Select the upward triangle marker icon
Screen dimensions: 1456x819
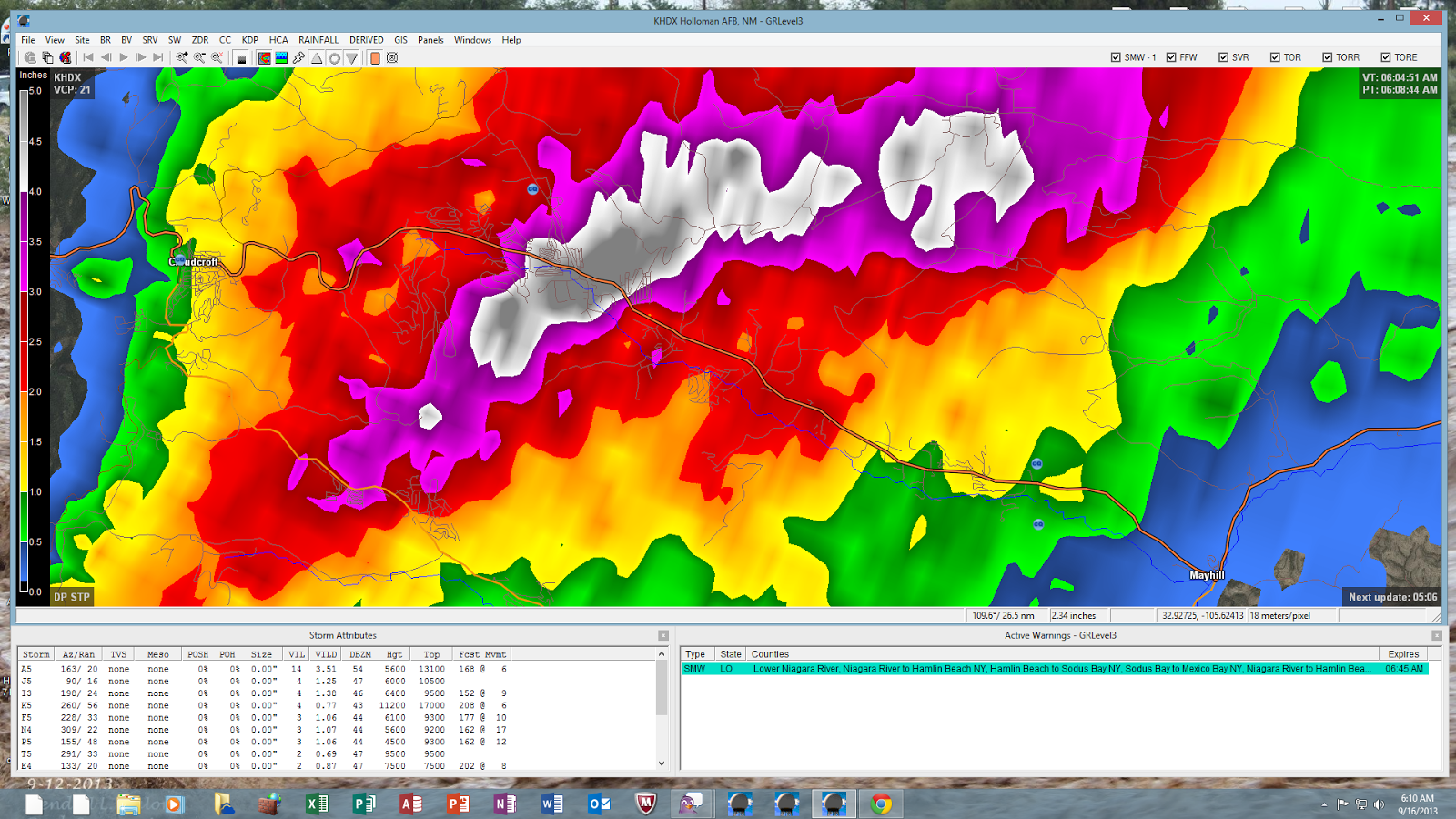click(317, 57)
